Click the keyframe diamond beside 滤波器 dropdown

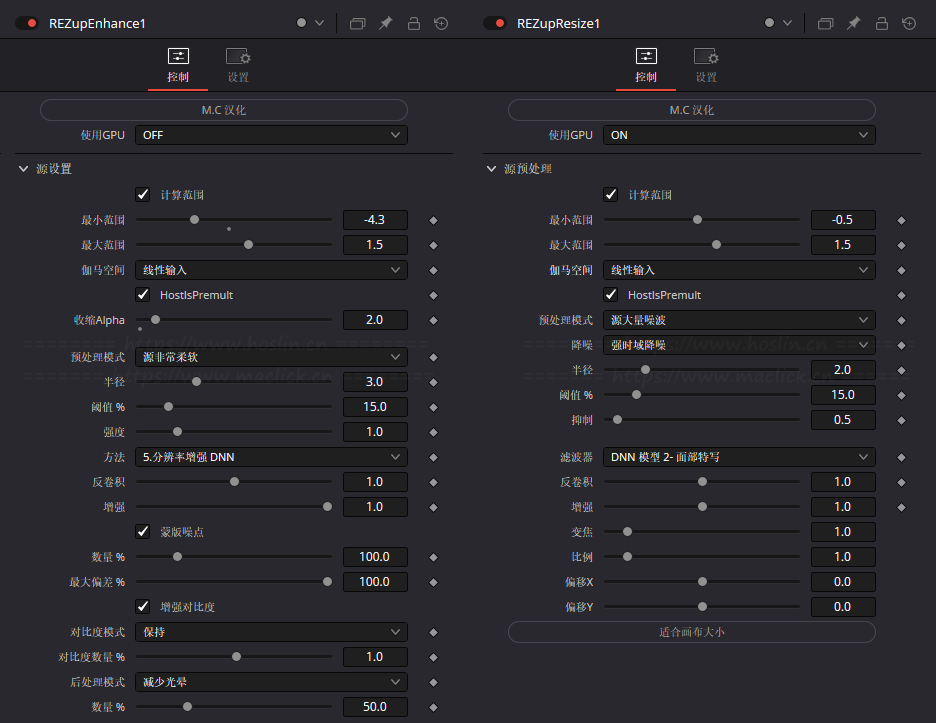tap(901, 457)
